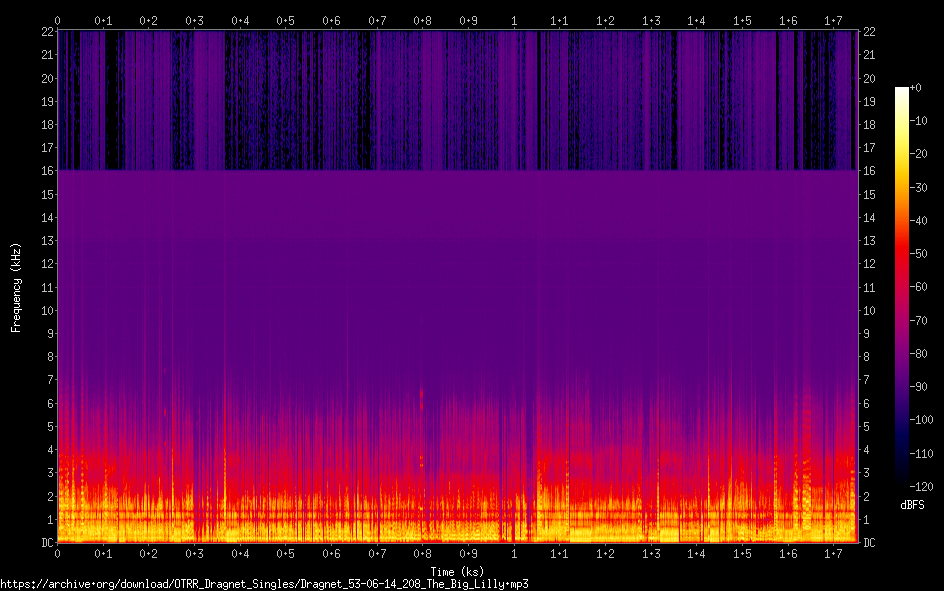Select the "0" tick on top time axis

[58, 20]
